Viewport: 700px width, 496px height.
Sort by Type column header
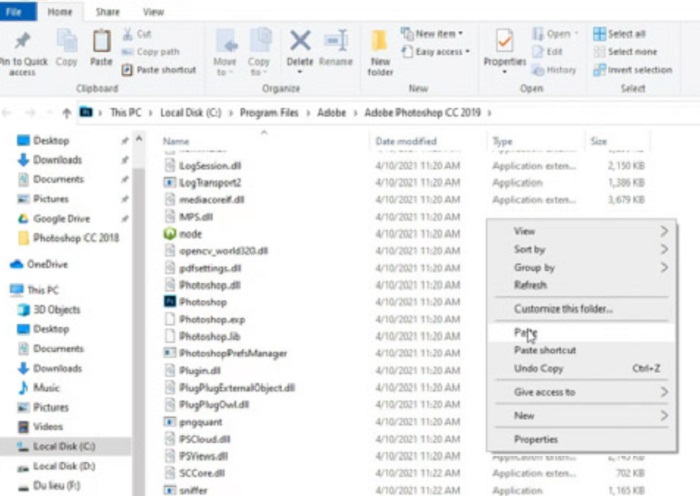tap(502, 142)
